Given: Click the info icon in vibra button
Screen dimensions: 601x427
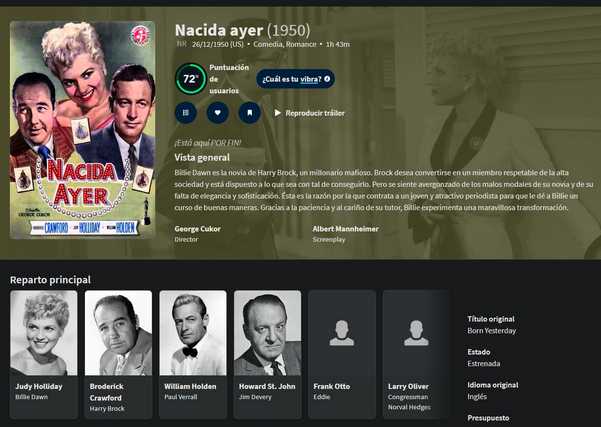Looking at the screenshot, I should click(327, 79).
